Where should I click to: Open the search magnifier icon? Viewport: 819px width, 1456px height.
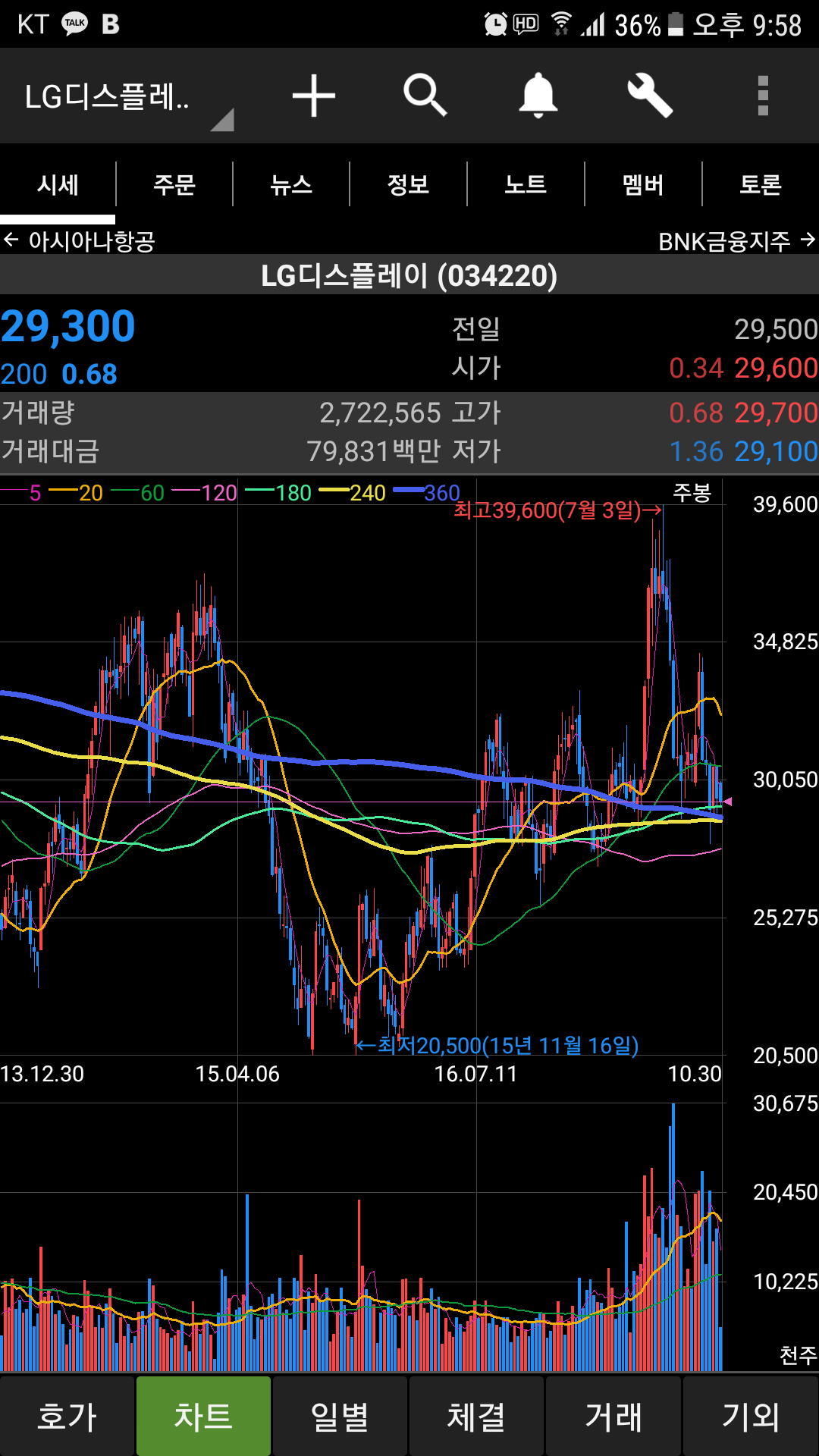pyautogui.click(x=425, y=96)
